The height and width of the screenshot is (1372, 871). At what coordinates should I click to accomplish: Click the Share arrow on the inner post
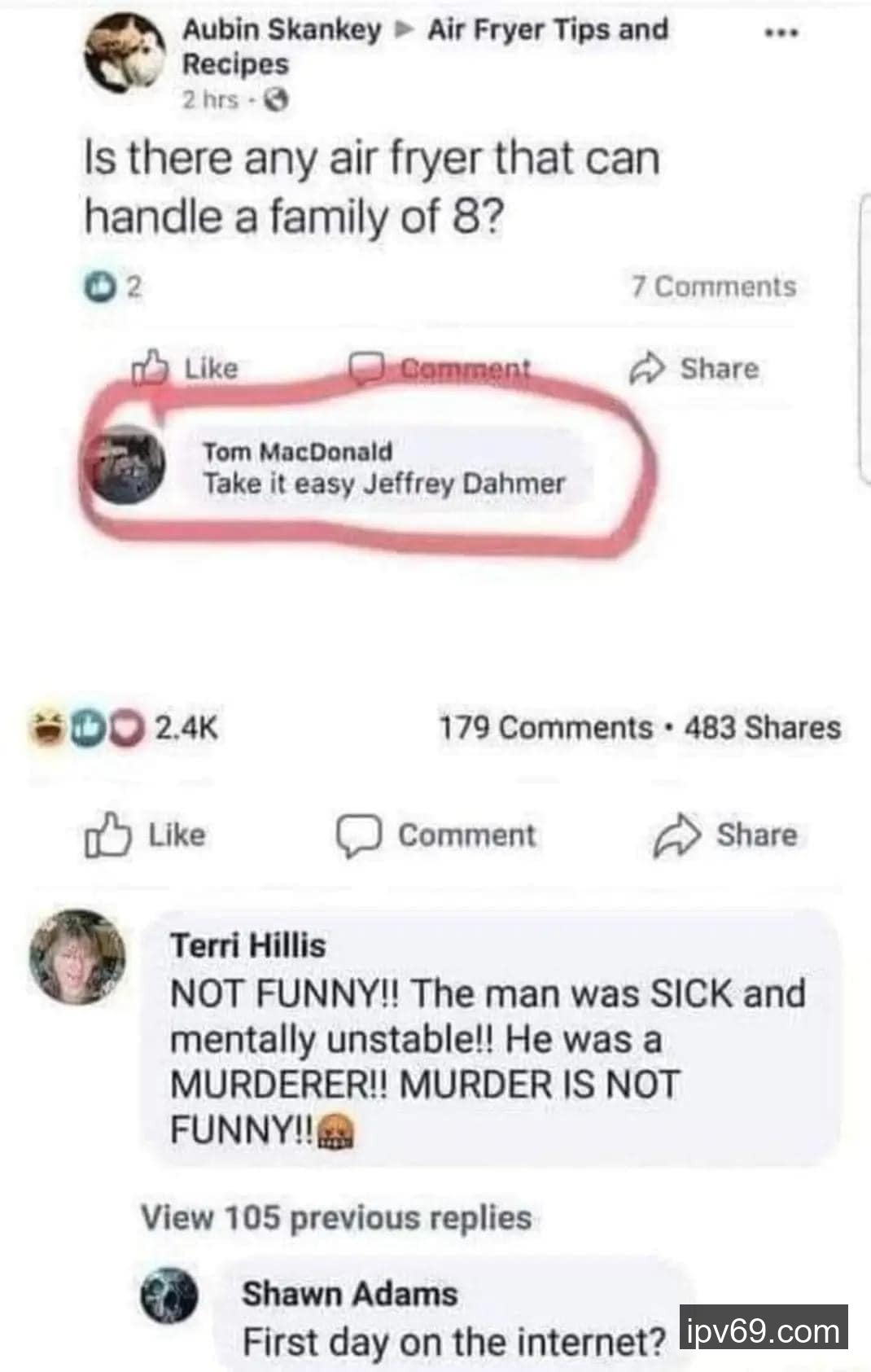coord(646,369)
